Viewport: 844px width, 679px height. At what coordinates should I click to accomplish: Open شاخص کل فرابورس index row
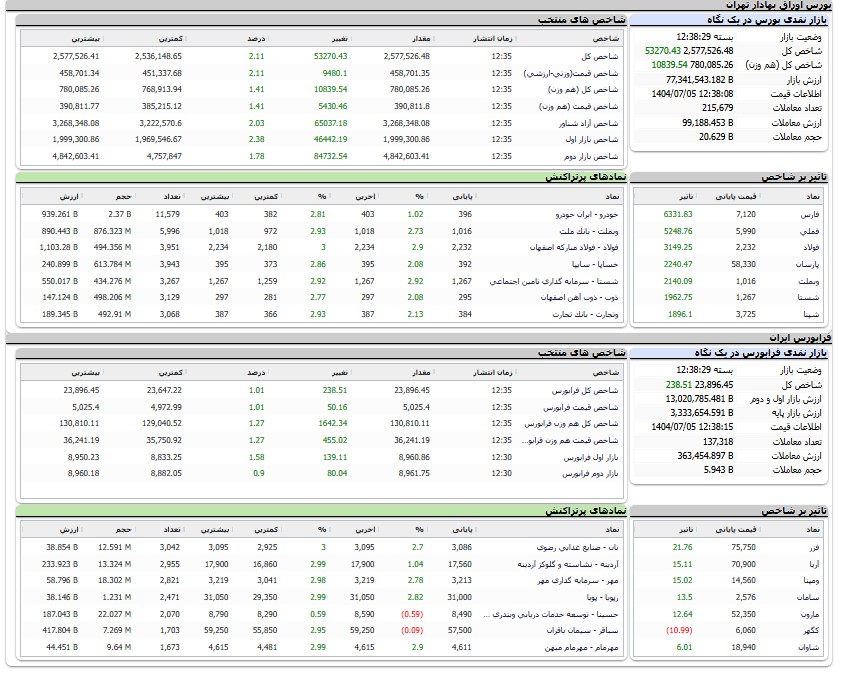click(322, 390)
